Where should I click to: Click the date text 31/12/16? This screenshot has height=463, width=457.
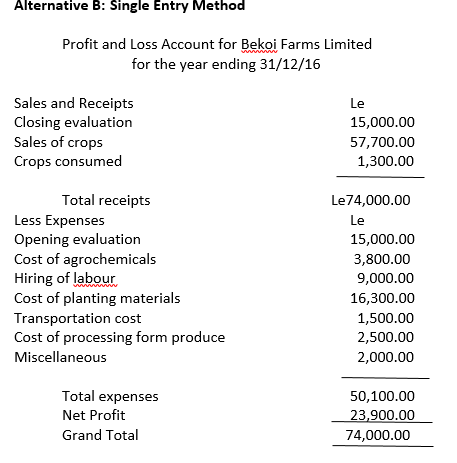(x=290, y=64)
